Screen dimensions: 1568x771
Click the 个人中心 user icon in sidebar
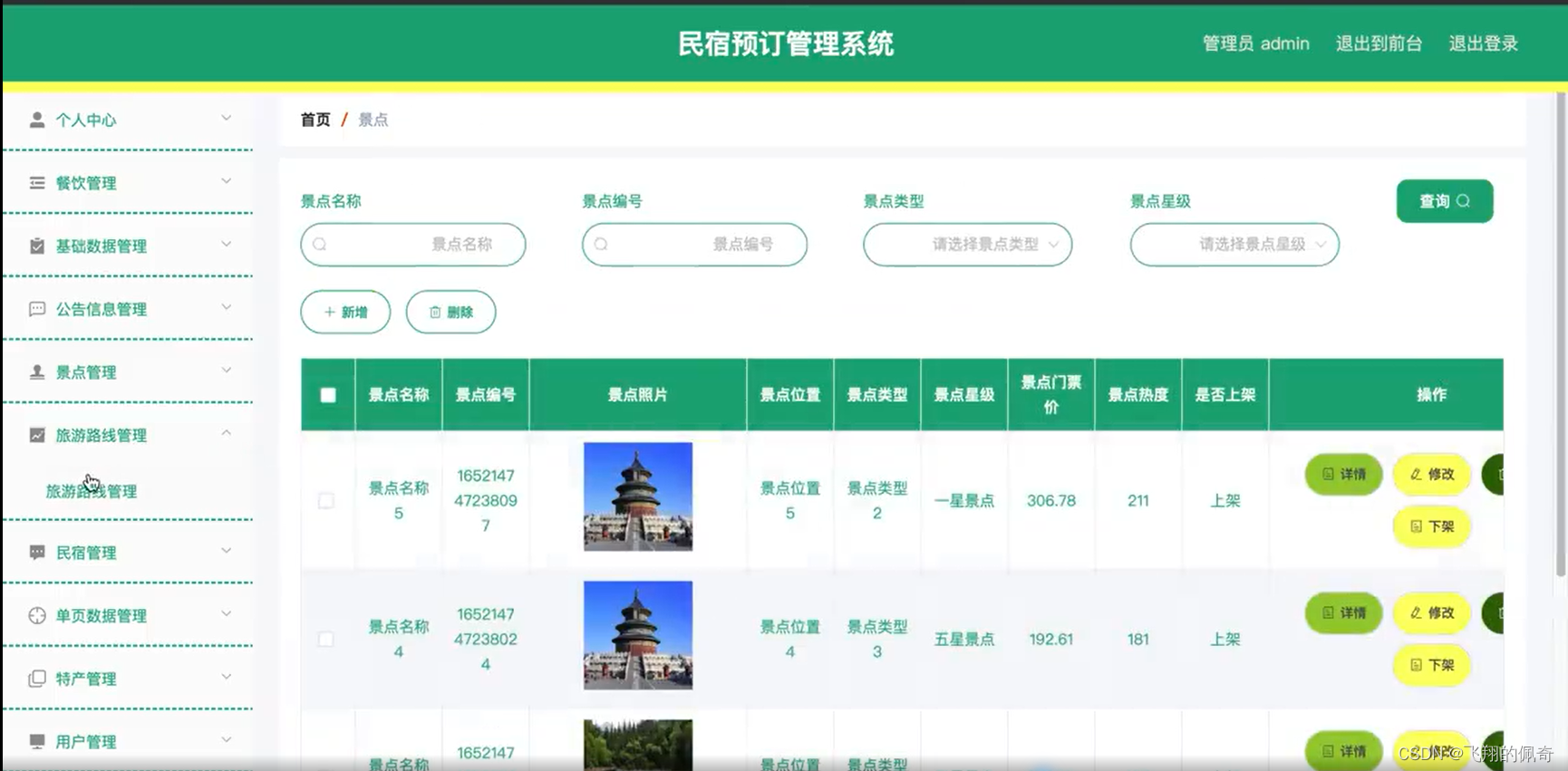pyautogui.click(x=37, y=120)
